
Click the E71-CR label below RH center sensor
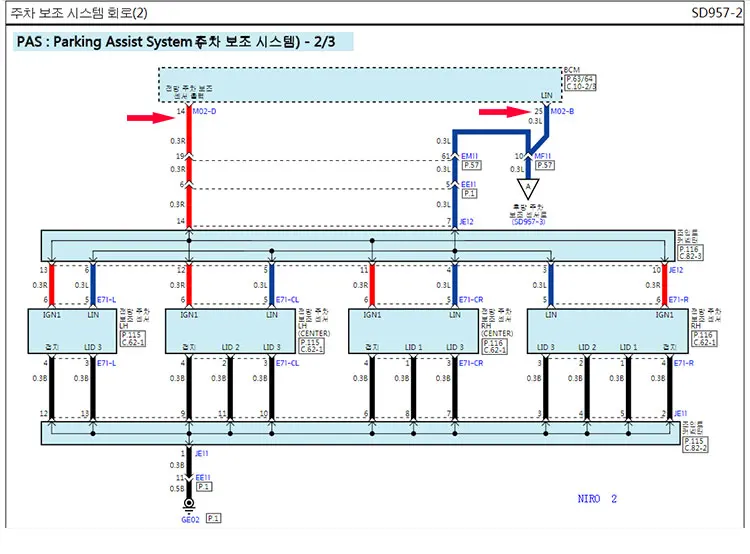tap(471, 363)
